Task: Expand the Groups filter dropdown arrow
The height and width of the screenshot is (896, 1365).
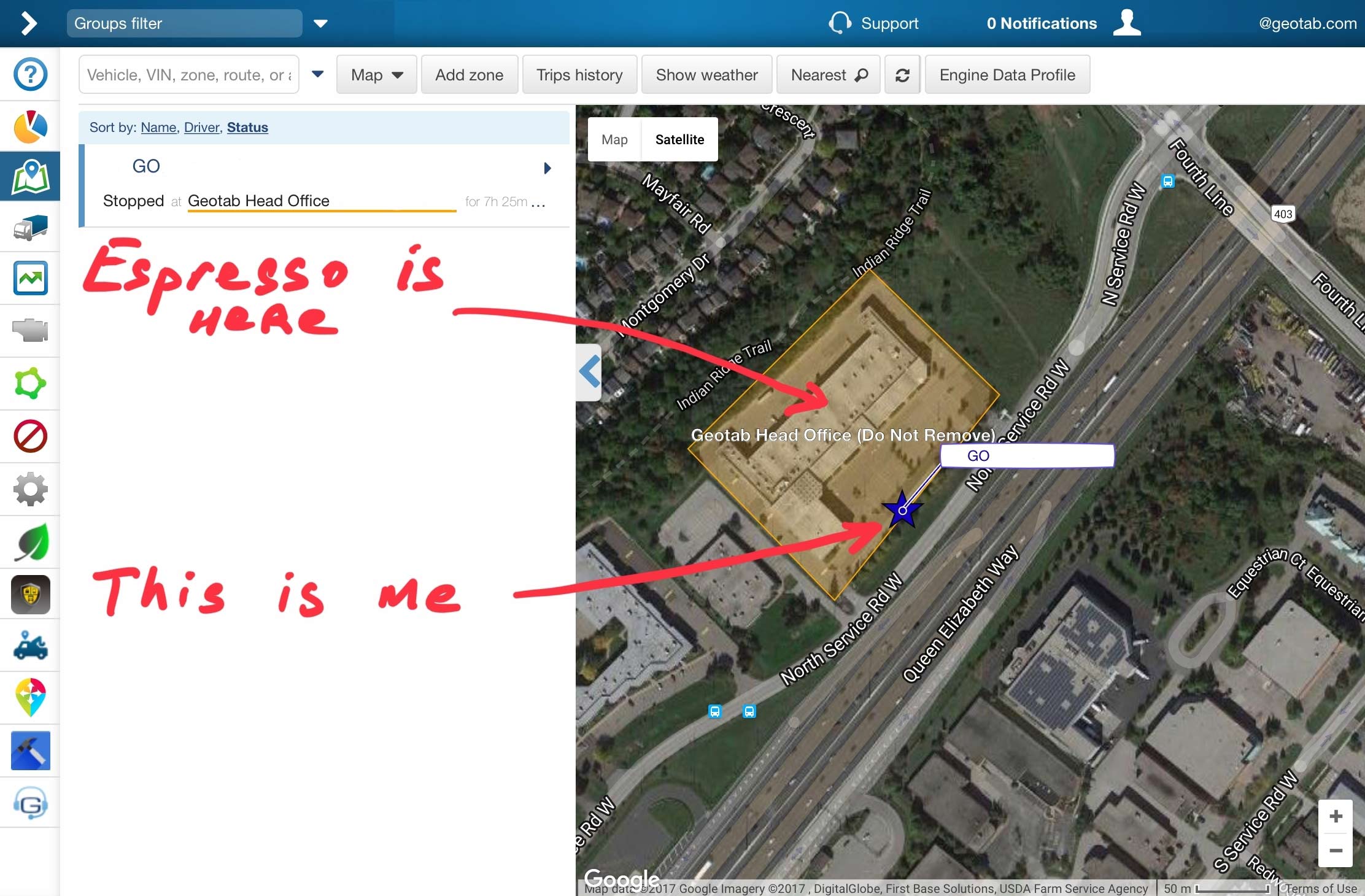Action: (320, 24)
